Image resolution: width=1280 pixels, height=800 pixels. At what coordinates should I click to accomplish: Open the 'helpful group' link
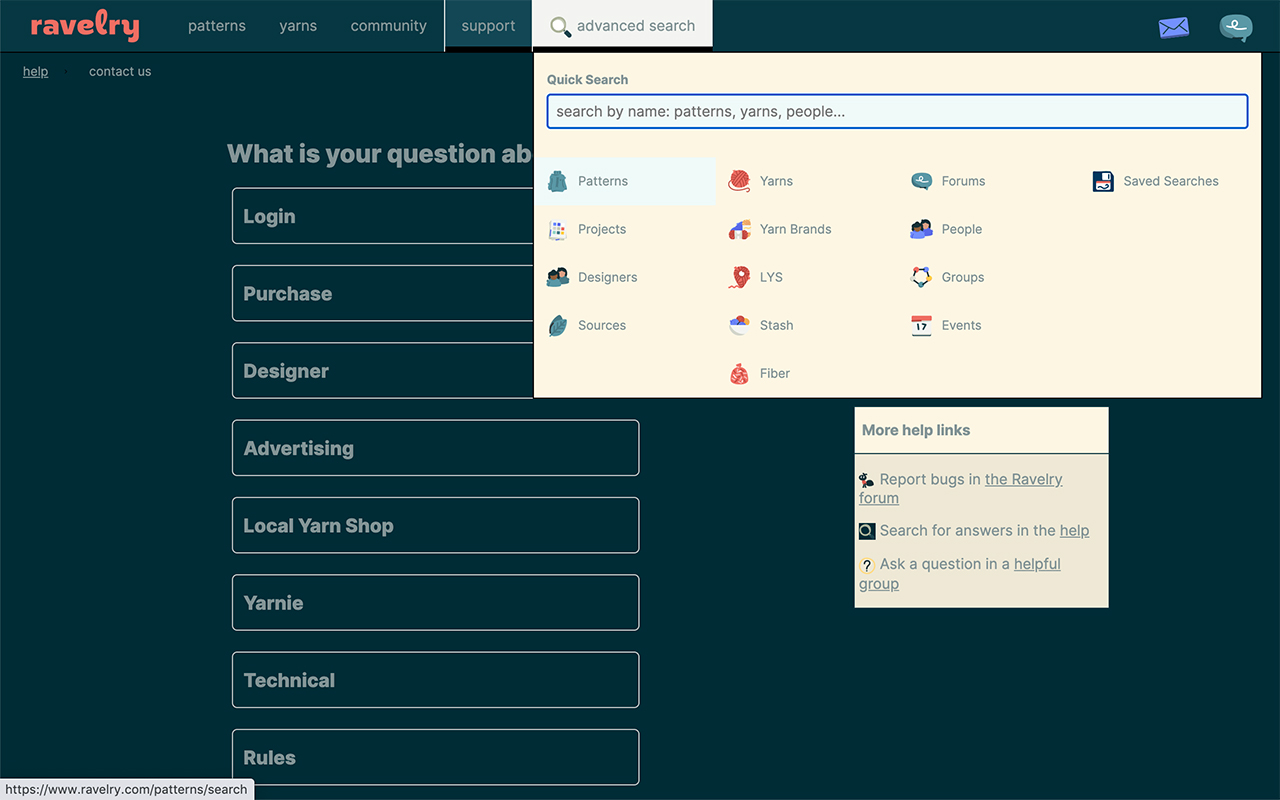click(1037, 564)
